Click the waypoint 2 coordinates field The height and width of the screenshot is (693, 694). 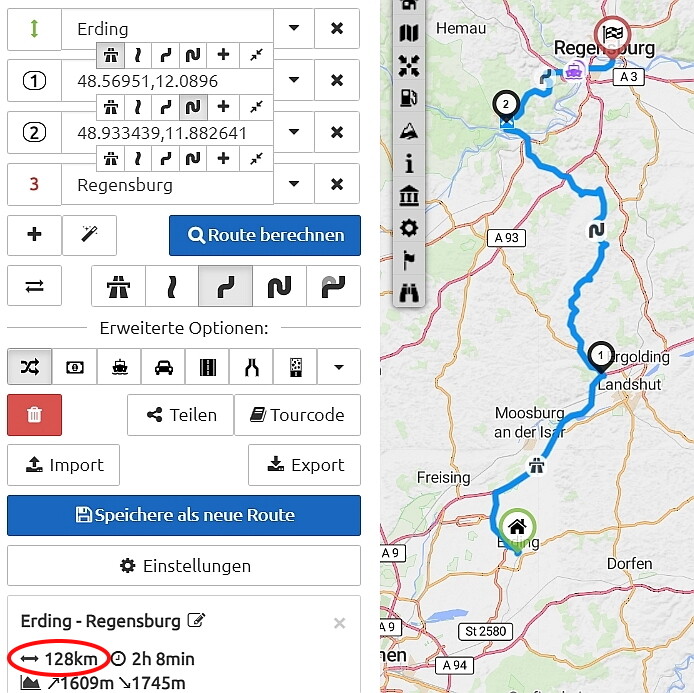(x=167, y=133)
